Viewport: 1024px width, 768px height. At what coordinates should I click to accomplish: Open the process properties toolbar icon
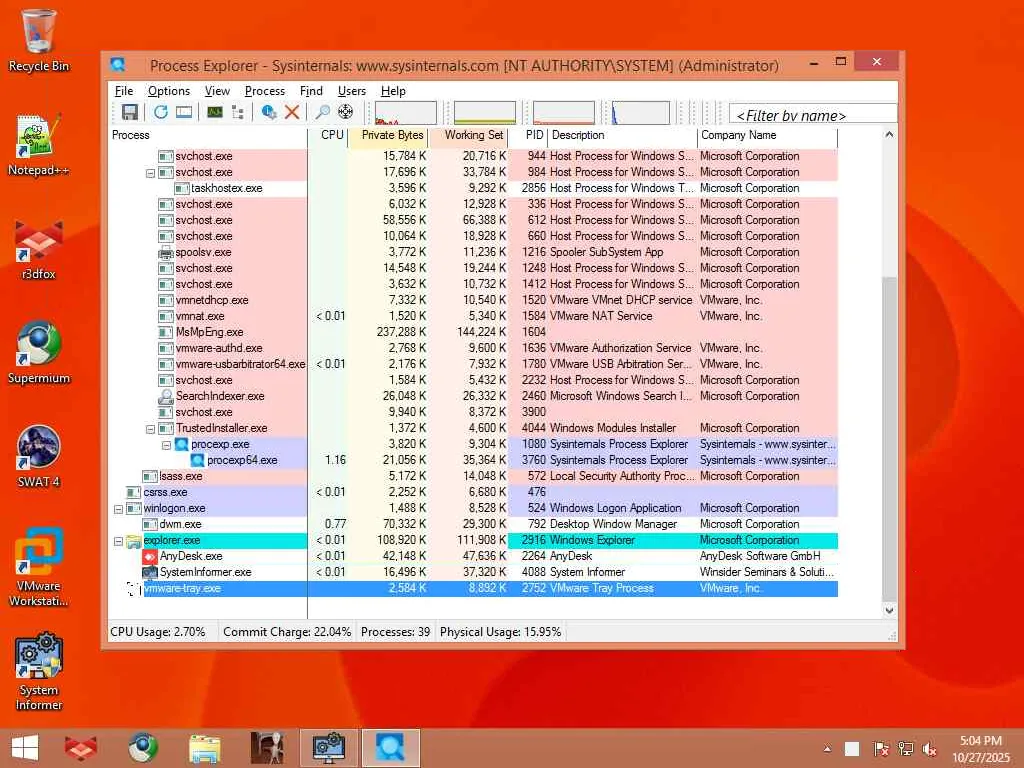point(268,112)
